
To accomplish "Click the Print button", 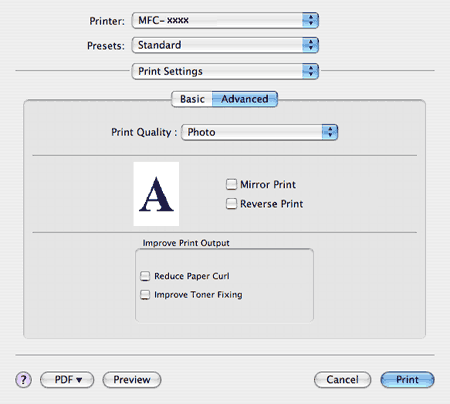I will [407, 380].
